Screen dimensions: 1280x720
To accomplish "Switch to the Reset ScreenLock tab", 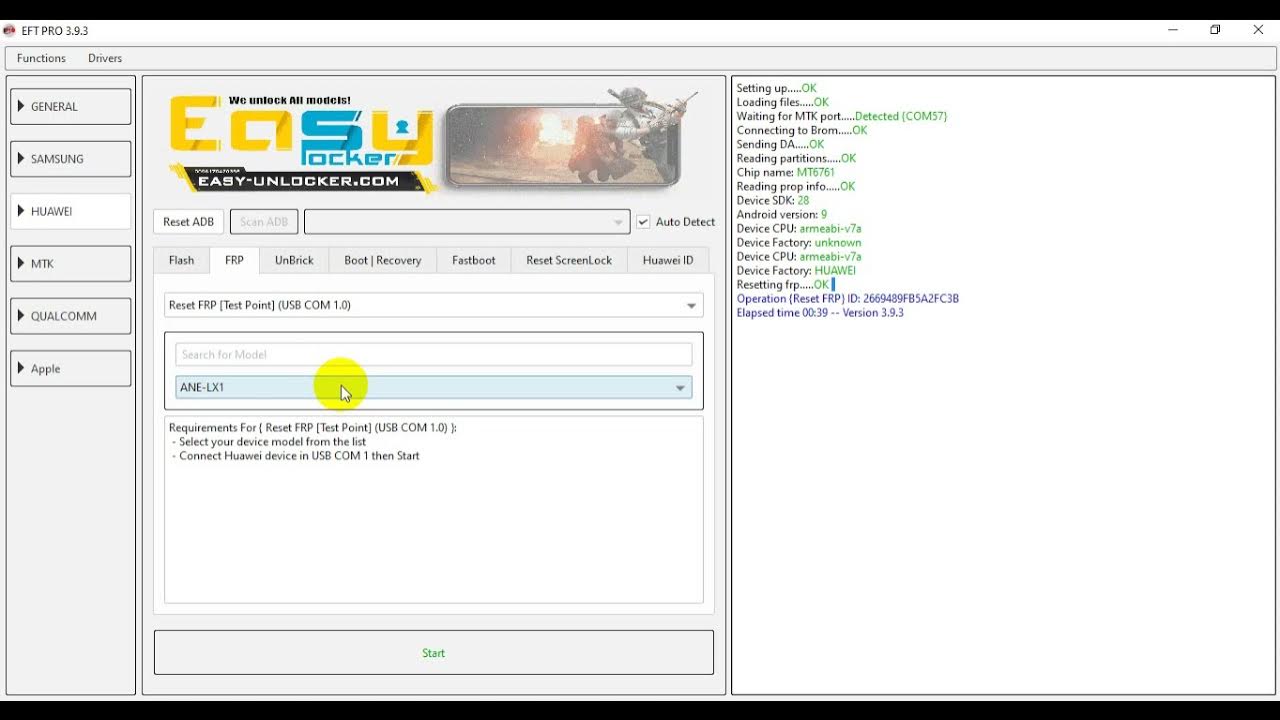I will coord(569,260).
